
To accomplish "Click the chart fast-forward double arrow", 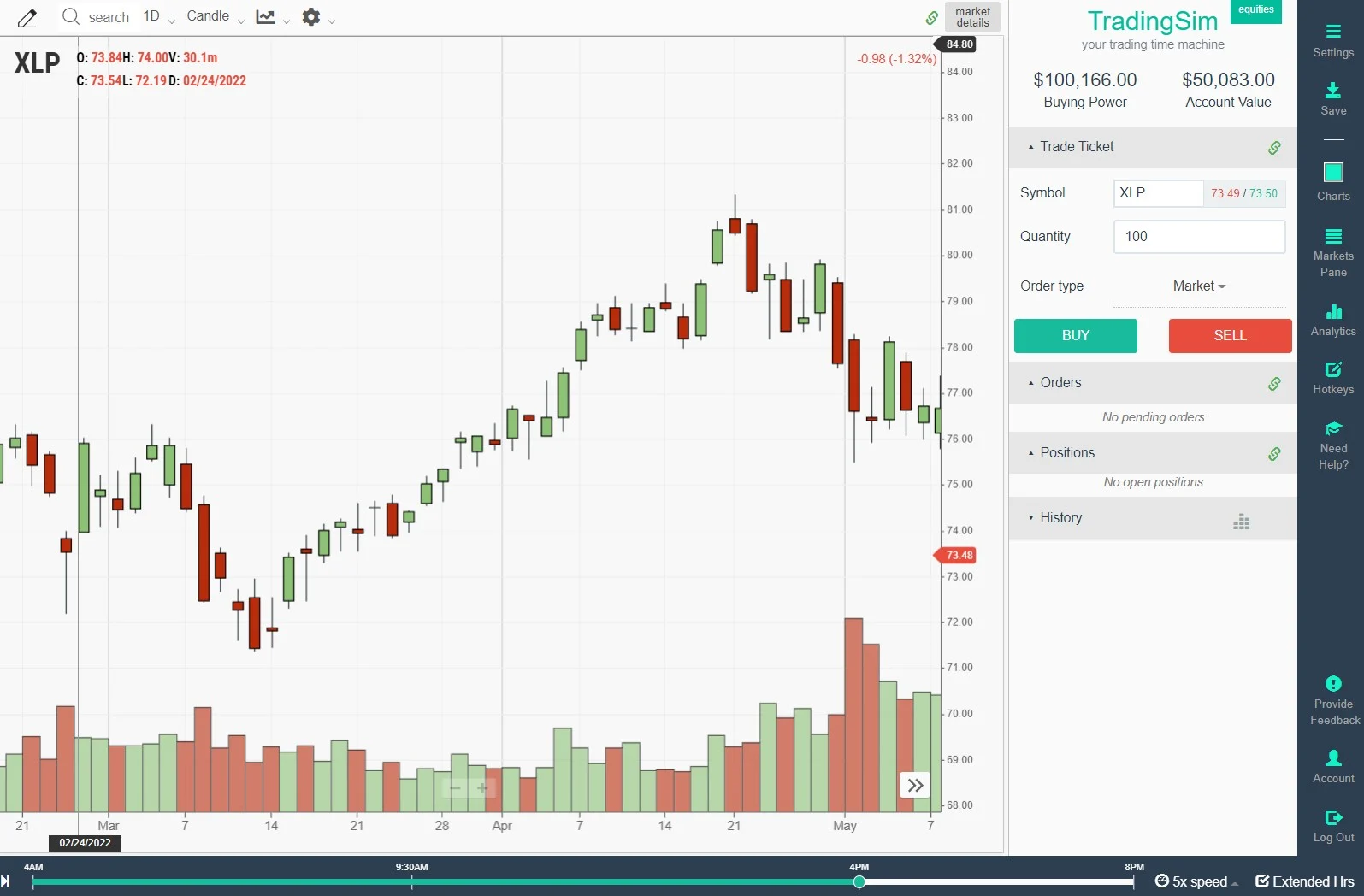I will [914, 785].
